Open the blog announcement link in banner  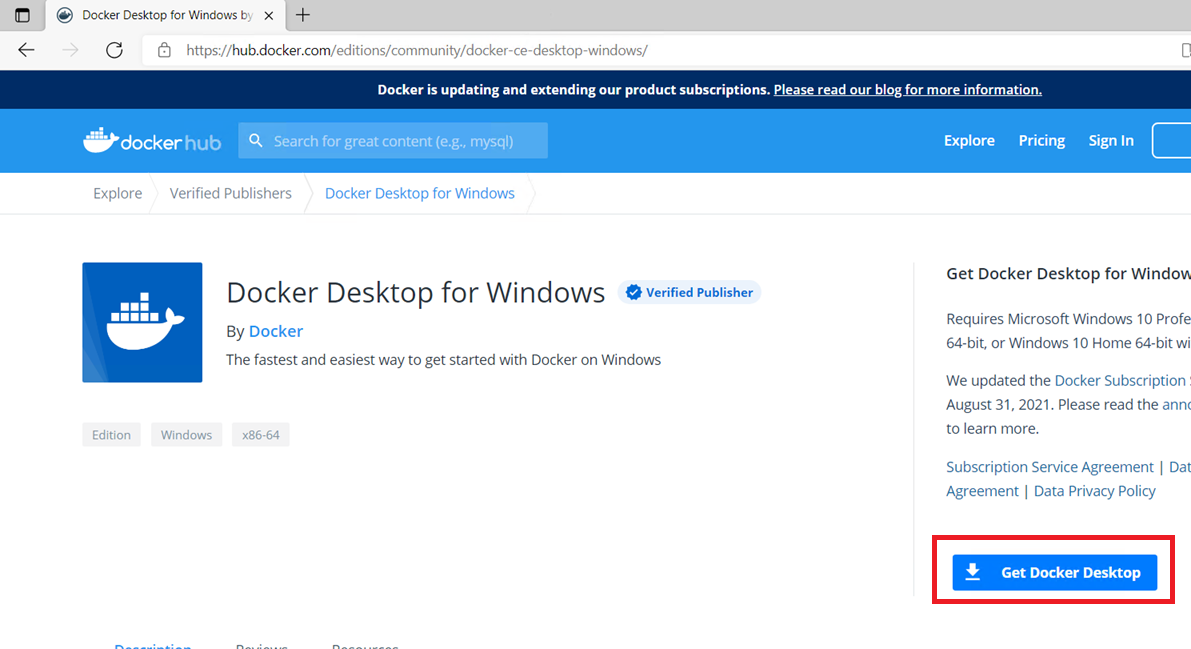908,90
